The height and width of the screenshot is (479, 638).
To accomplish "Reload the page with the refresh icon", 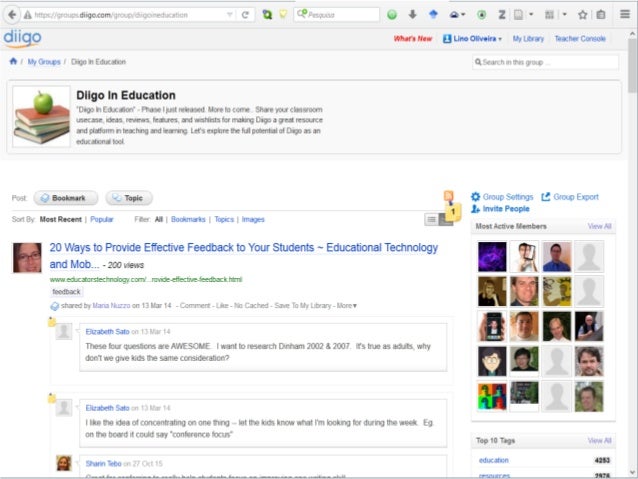I will pyautogui.click(x=245, y=15).
